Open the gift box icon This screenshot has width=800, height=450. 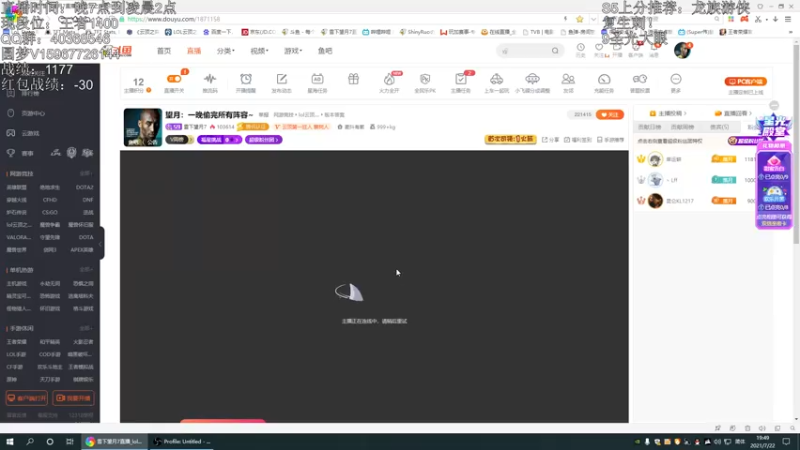353,79
